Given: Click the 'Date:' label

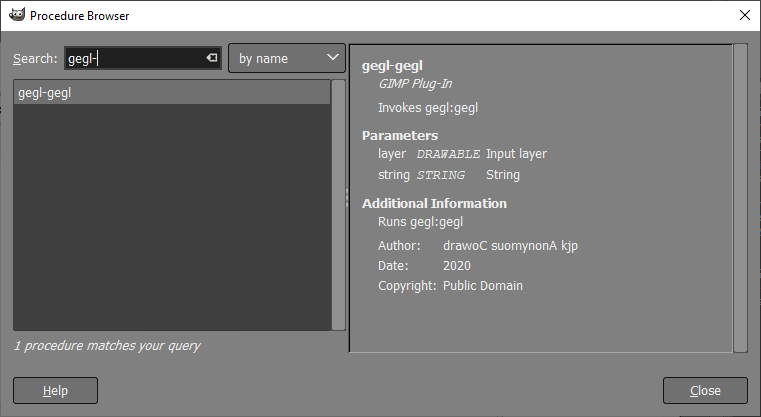Looking at the screenshot, I should point(393,266).
